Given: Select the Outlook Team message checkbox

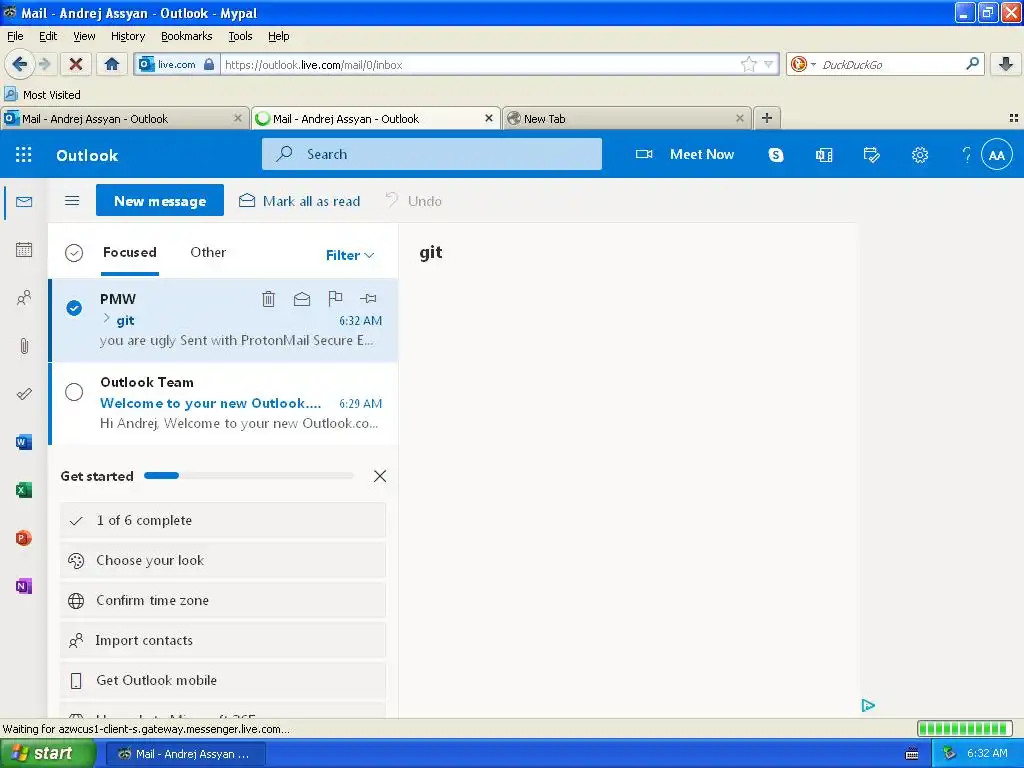Looking at the screenshot, I should pyautogui.click(x=74, y=392).
